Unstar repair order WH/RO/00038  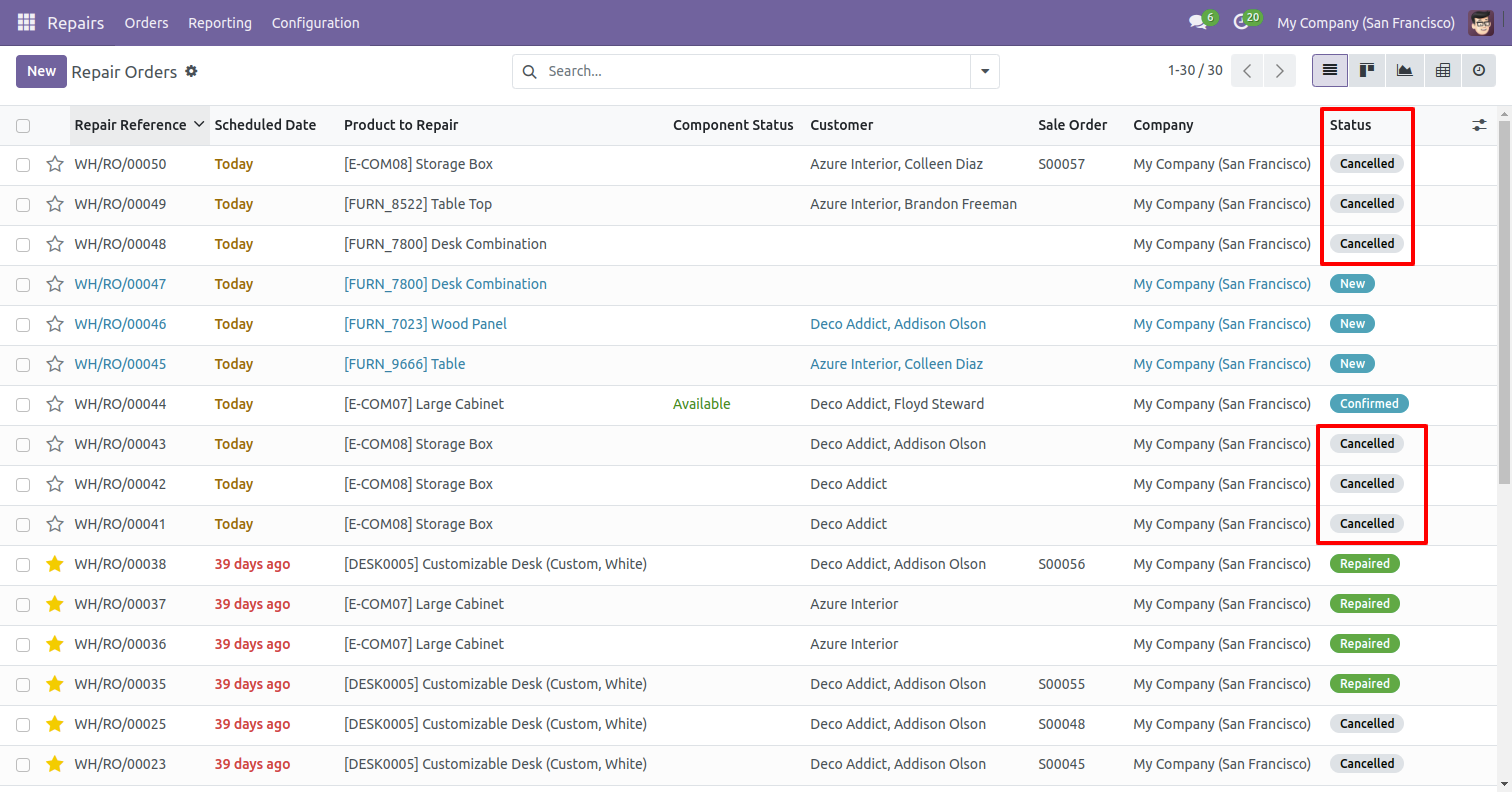[x=55, y=564]
